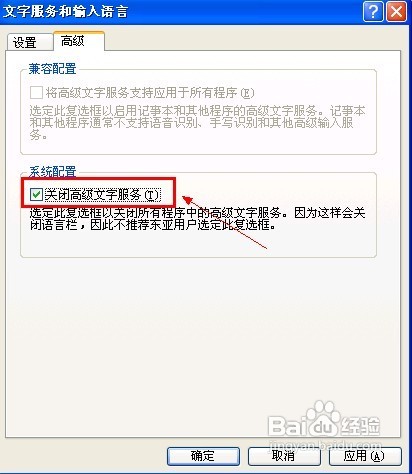The height and width of the screenshot is (474, 412).
Task: Click the jingyan.baidu.com watermark text
Action: (x=326, y=445)
